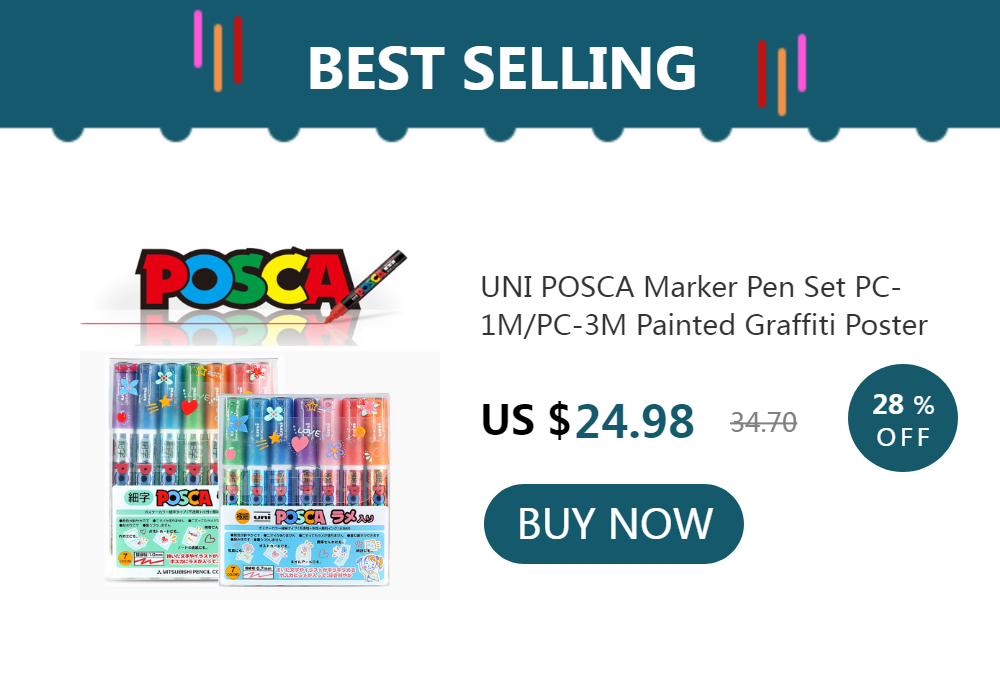Click the right decorative colored stripes icon
This screenshot has width=1000, height=700.
(782, 75)
